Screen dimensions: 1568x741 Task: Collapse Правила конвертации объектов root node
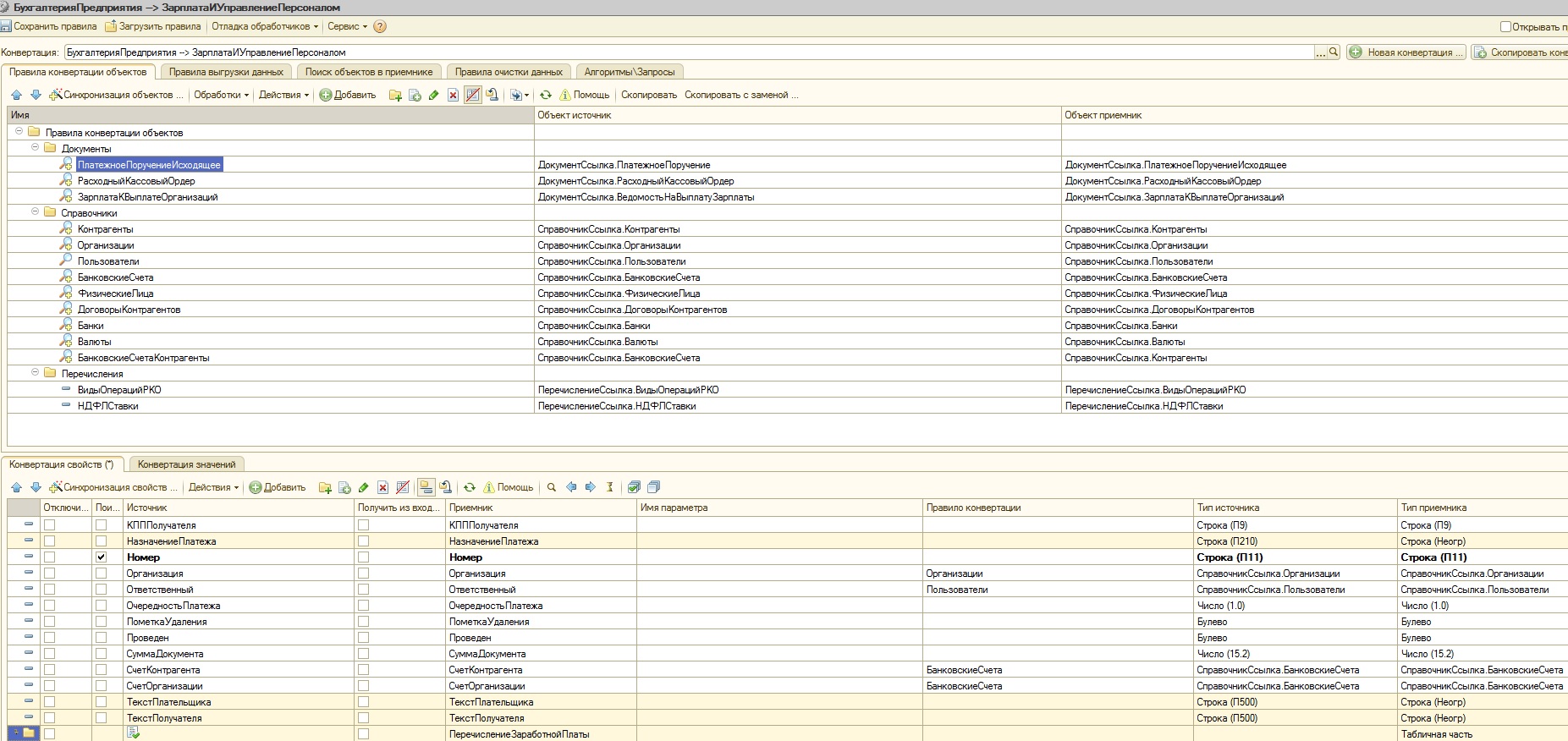tap(19, 131)
